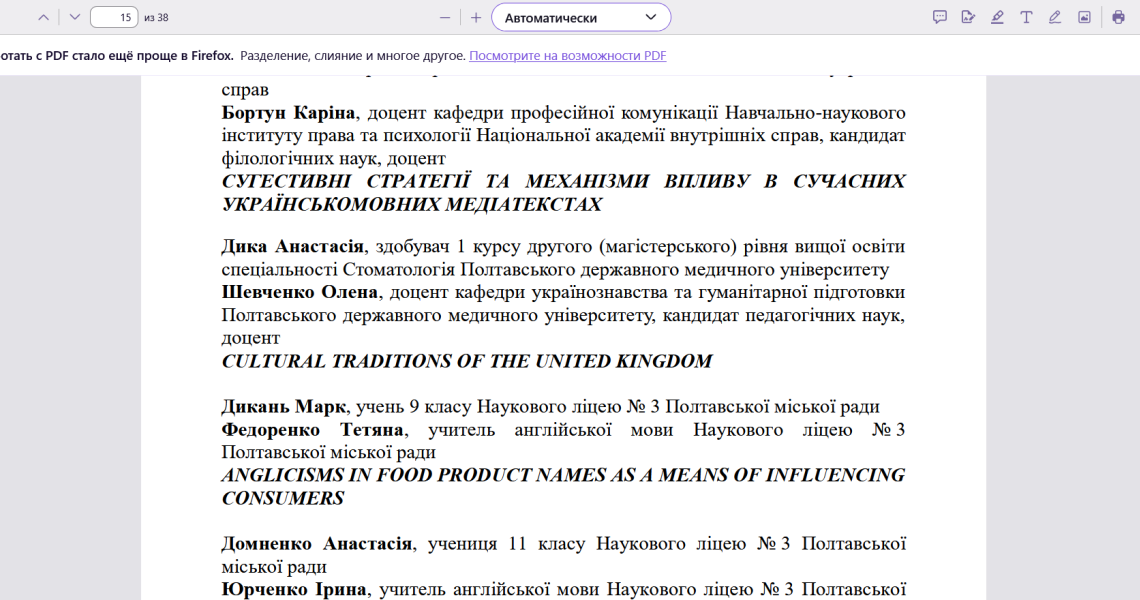Click the author name Федоренко Тетяна
This screenshot has width=1140, height=600.
click(x=313, y=430)
